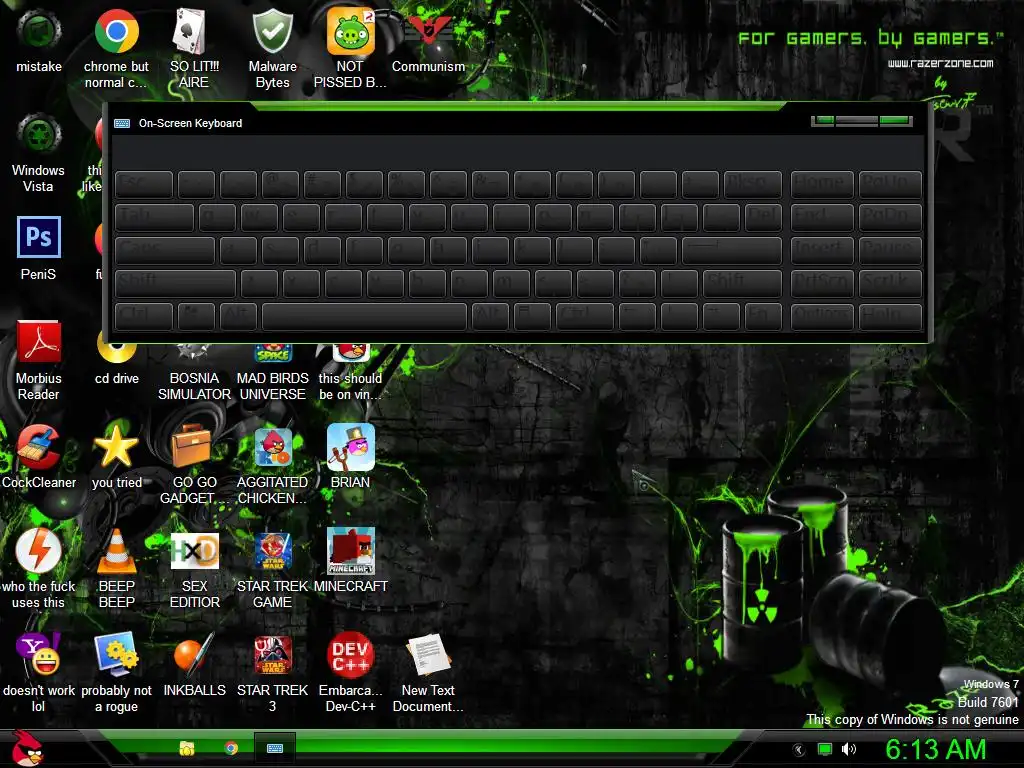Launch 'chrome but normal c...' shortcut

click(x=116, y=48)
